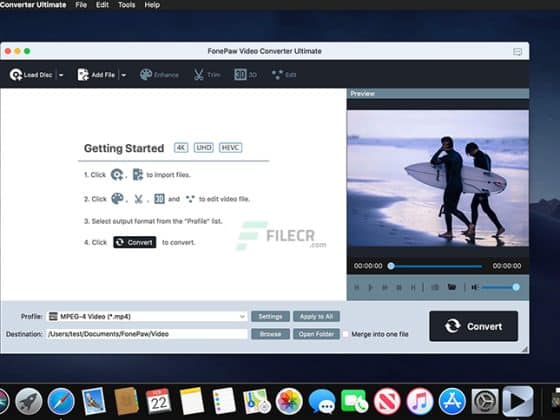560x420 pixels.
Task: Open the Load Disc dropdown arrow
Action: [61, 75]
